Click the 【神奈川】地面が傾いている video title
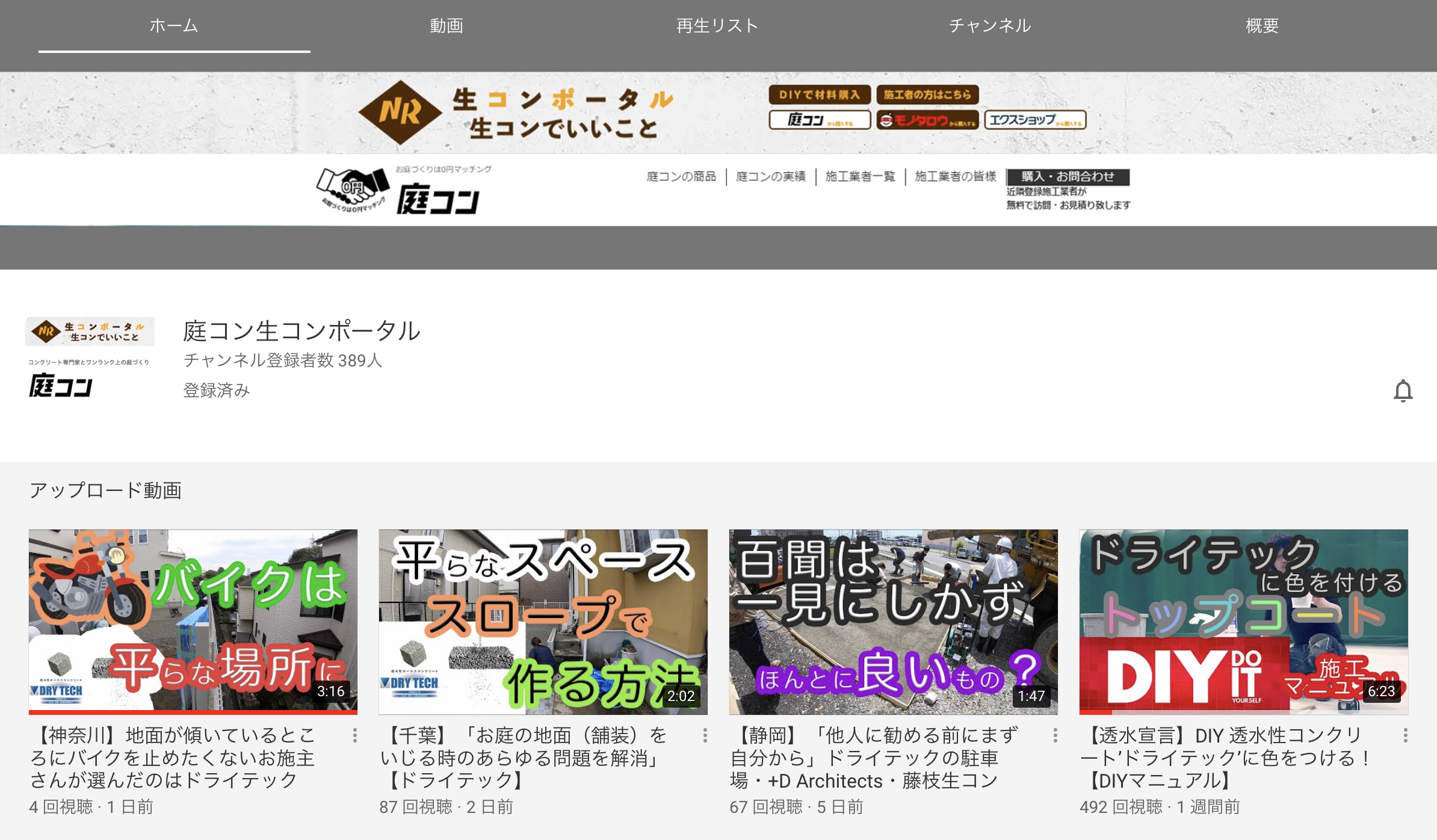The image size is (1437, 840). pyautogui.click(x=173, y=758)
